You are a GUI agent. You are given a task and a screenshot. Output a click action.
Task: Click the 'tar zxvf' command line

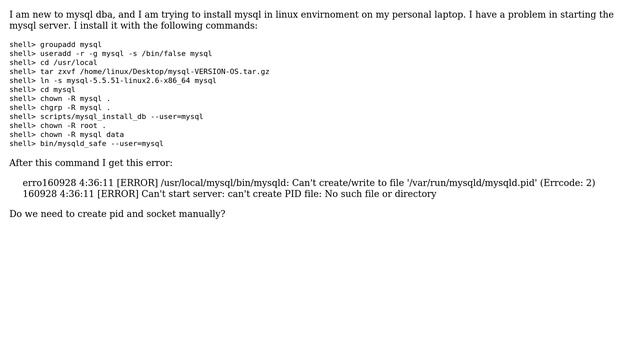coord(139,71)
